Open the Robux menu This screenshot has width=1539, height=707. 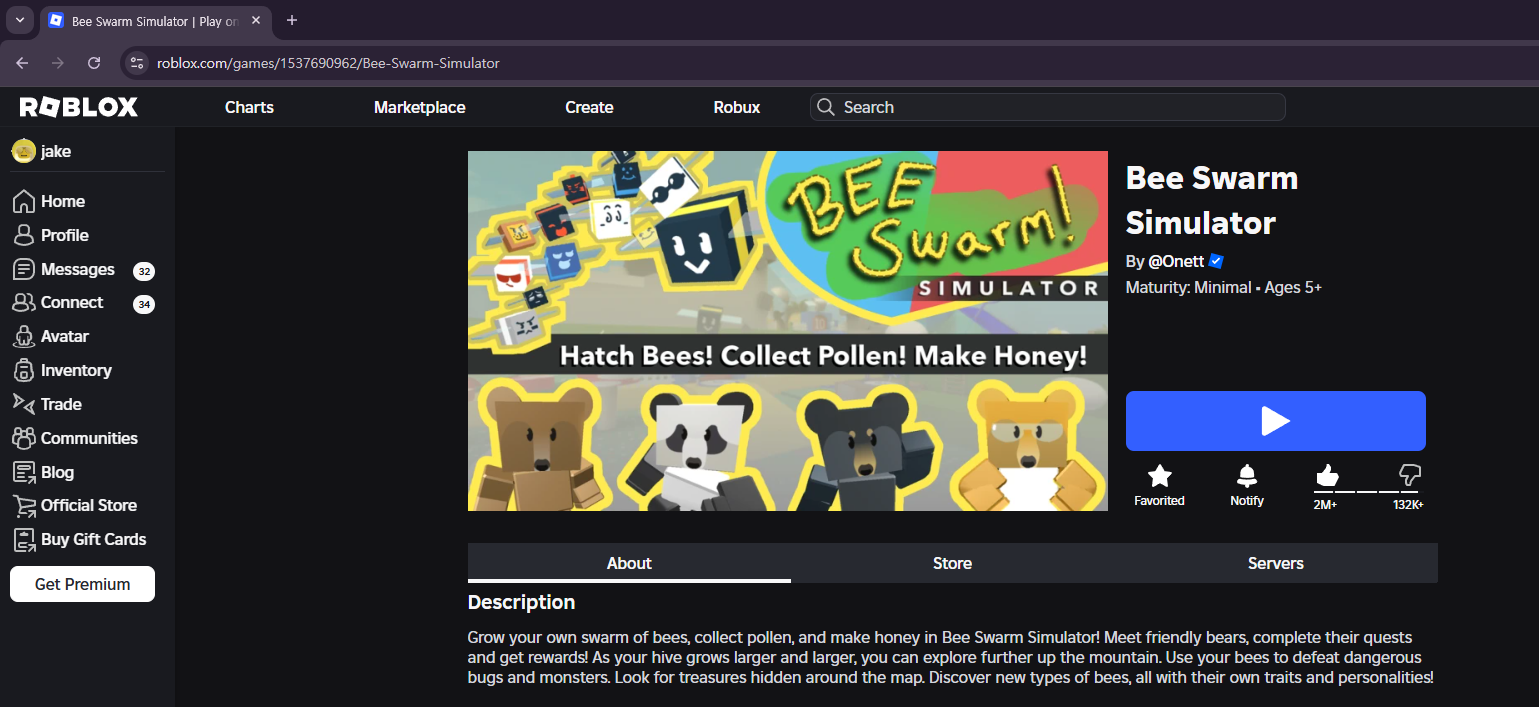click(x=737, y=107)
